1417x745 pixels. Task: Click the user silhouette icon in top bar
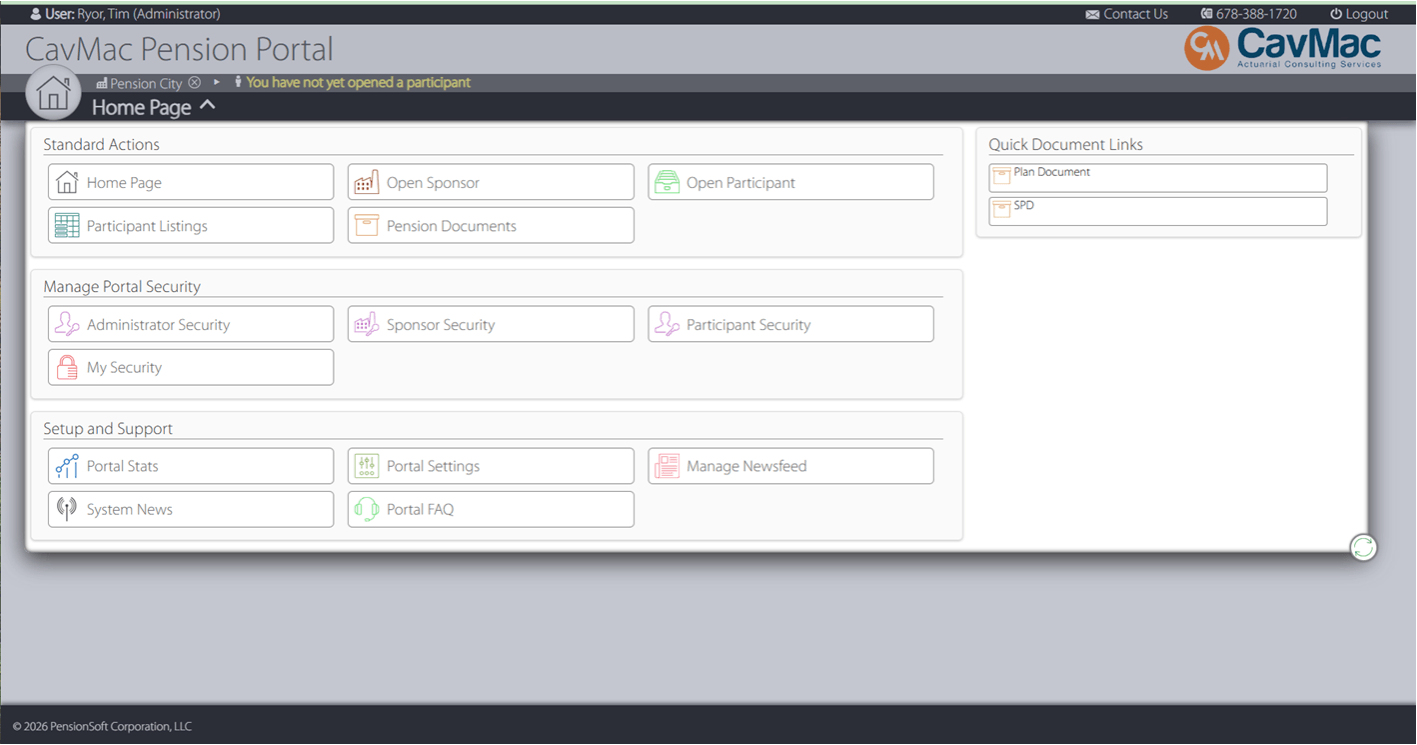(37, 14)
